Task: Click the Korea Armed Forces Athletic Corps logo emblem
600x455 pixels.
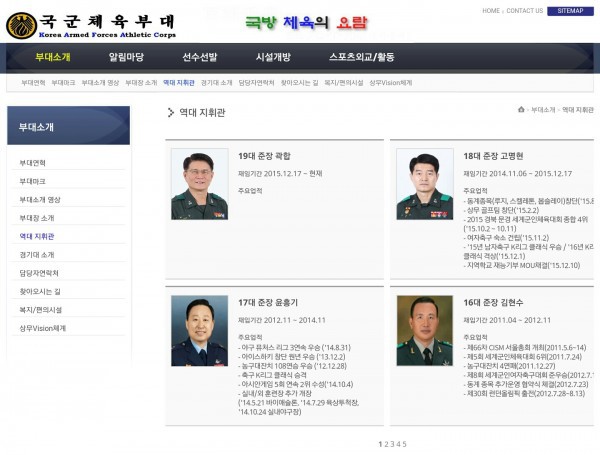Action: [21, 26]
